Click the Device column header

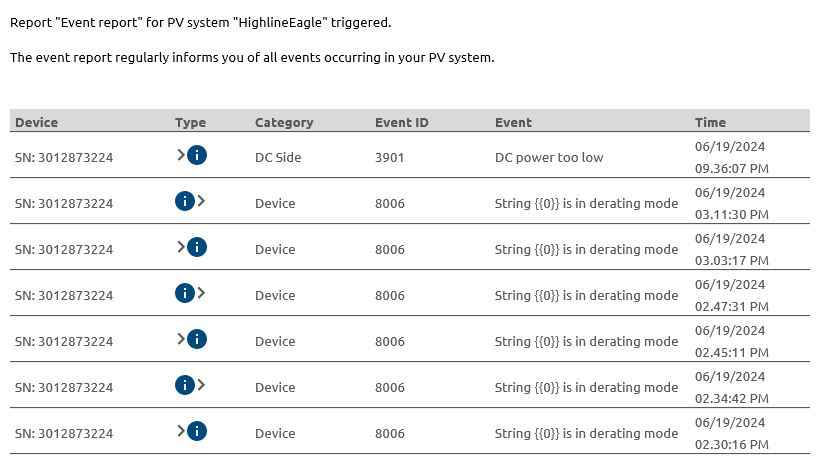(37, 122)
